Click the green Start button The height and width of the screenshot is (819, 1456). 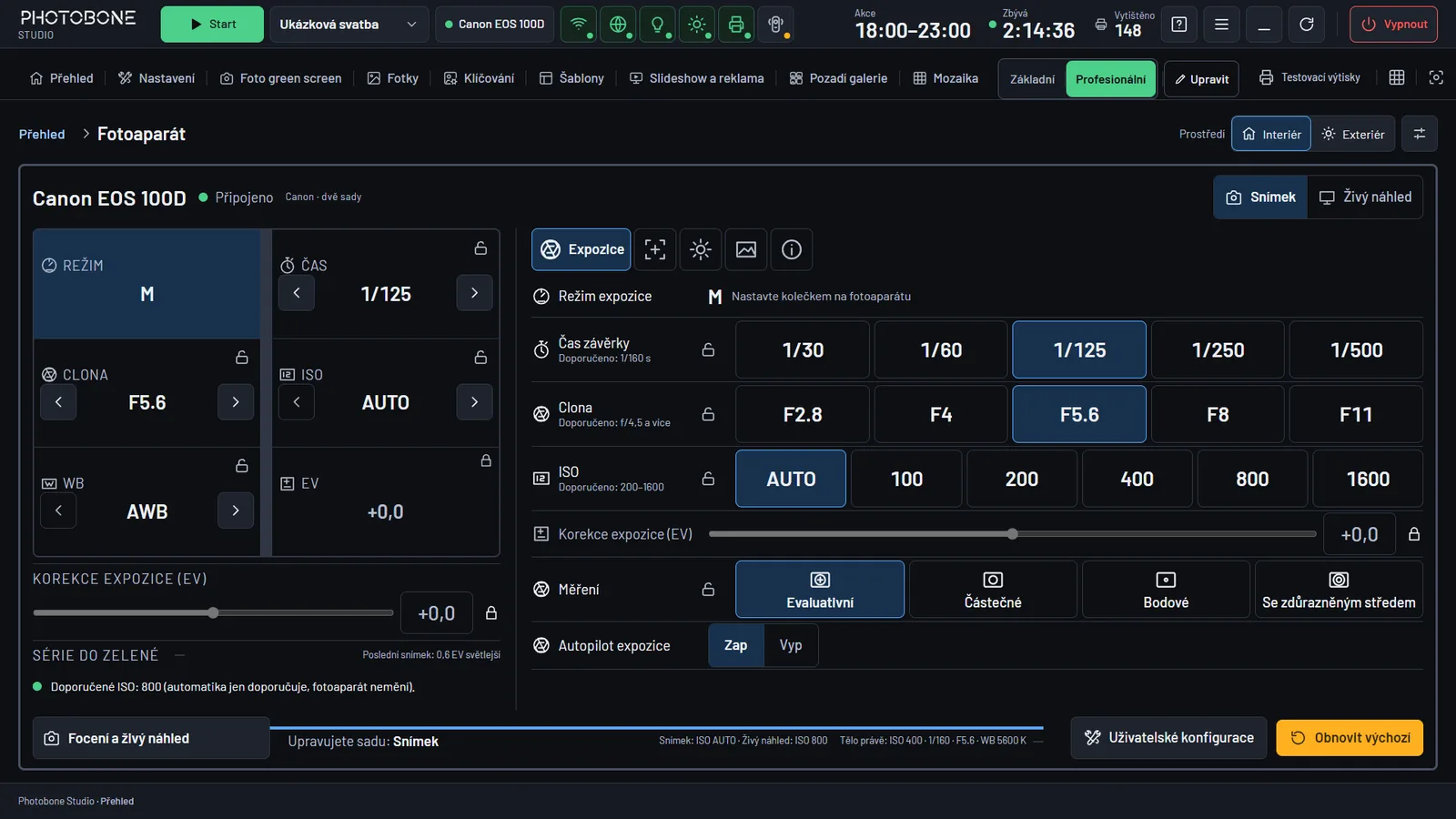[212, 25]
